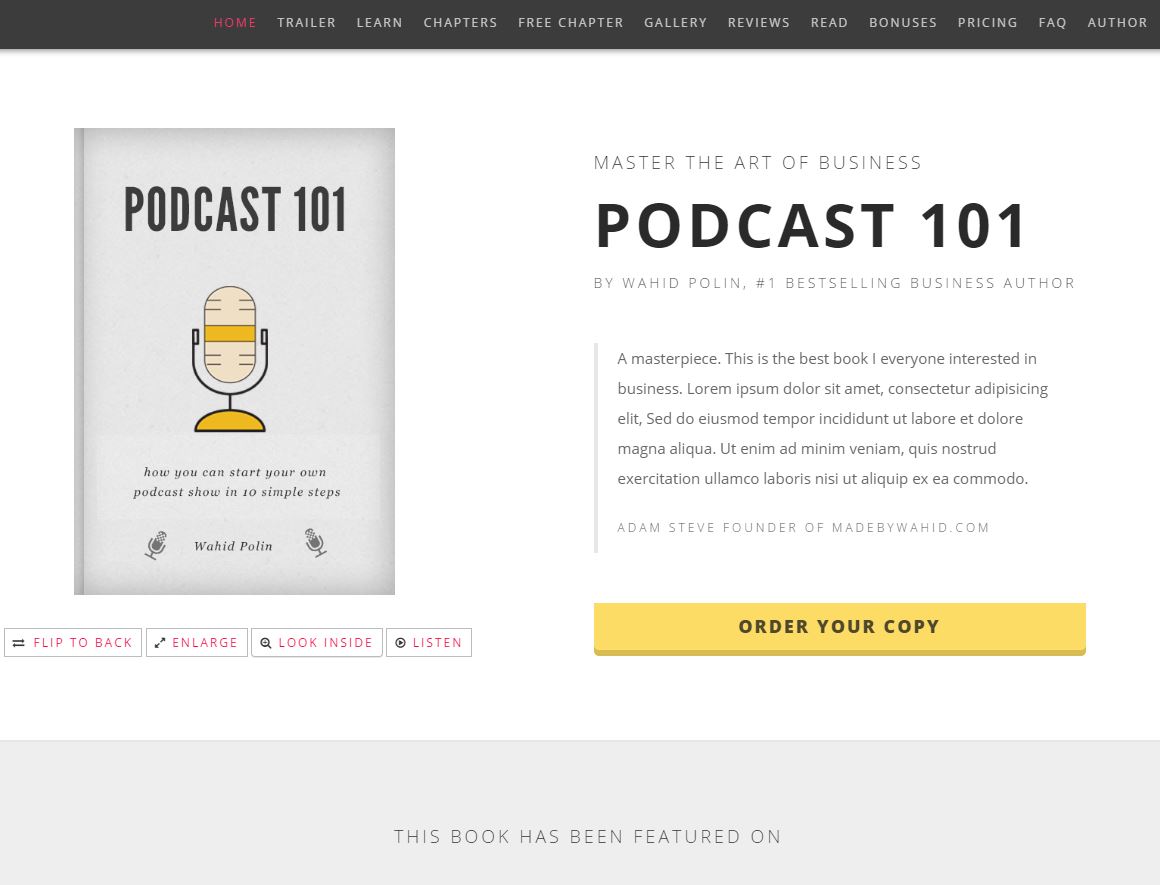Go to the Home nav item
This screenshot has height=885, width=1160.
235,22
